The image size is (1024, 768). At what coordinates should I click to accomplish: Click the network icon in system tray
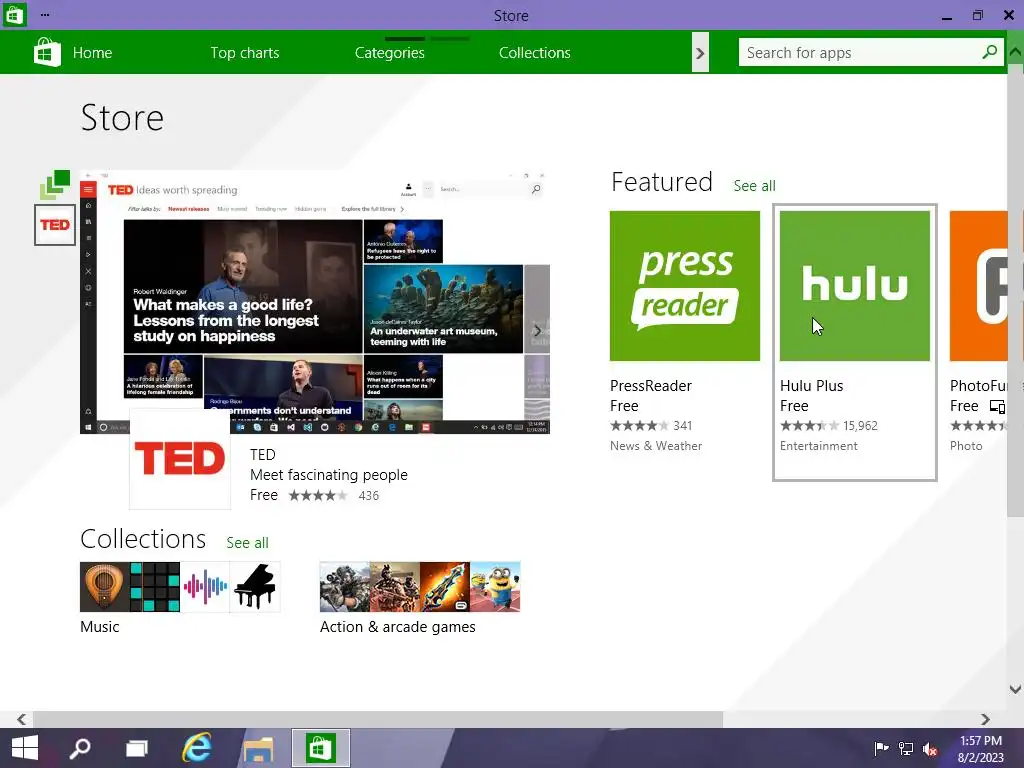click(906, 748)
